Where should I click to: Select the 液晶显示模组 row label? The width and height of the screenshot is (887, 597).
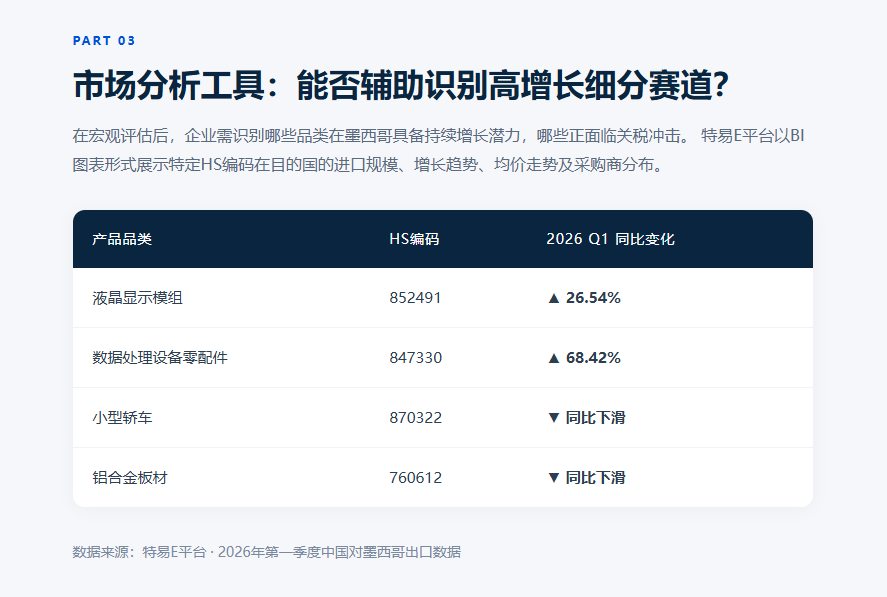pyautogui.click(x=137, y=298)
